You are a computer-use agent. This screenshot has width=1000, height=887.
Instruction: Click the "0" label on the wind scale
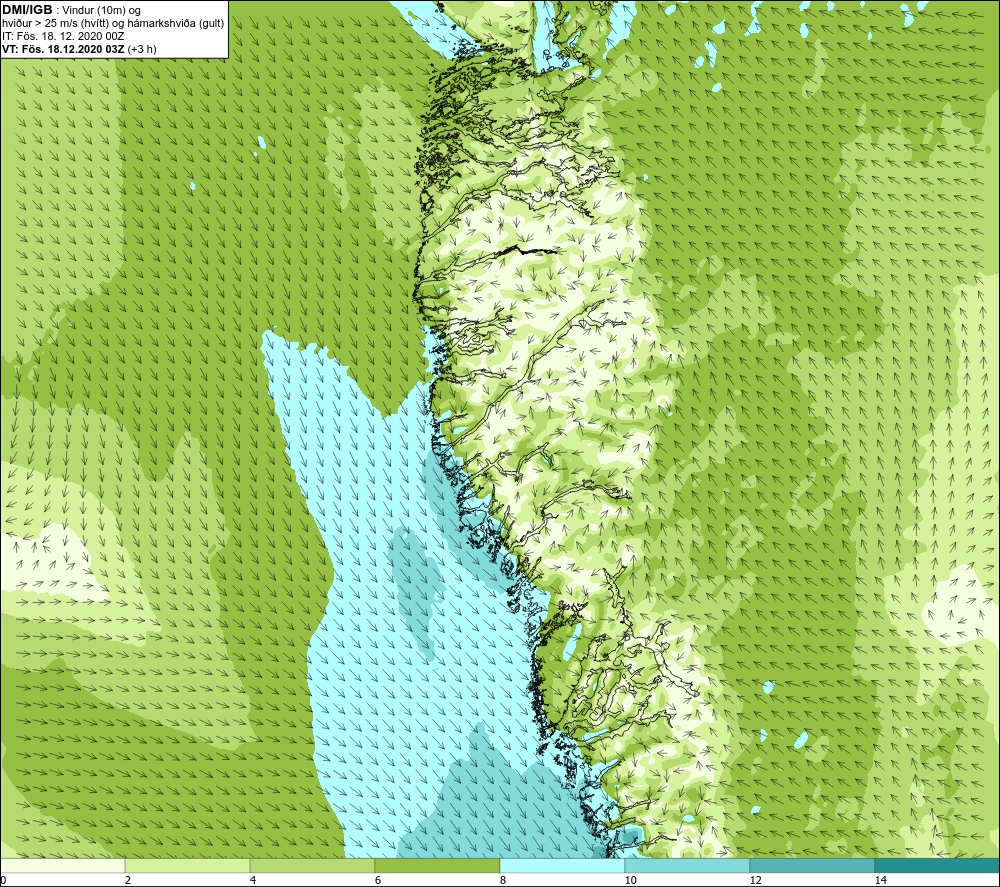[3, 880]
